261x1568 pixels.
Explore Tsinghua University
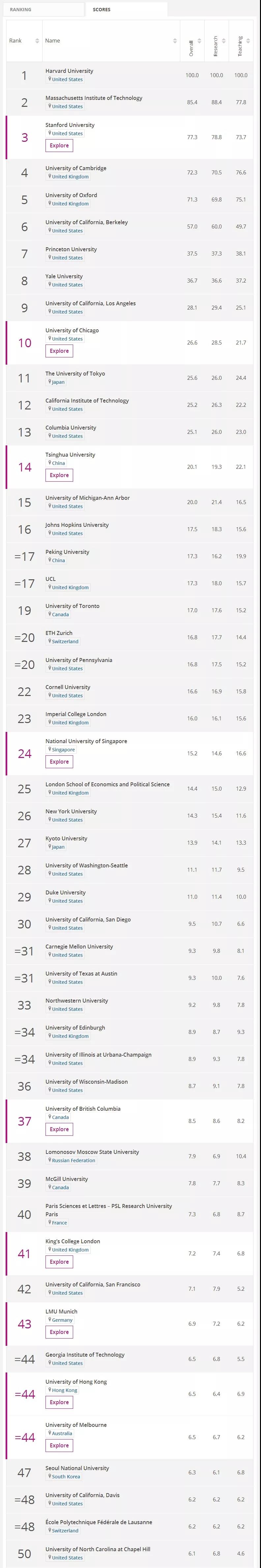[x=59, y=475]
